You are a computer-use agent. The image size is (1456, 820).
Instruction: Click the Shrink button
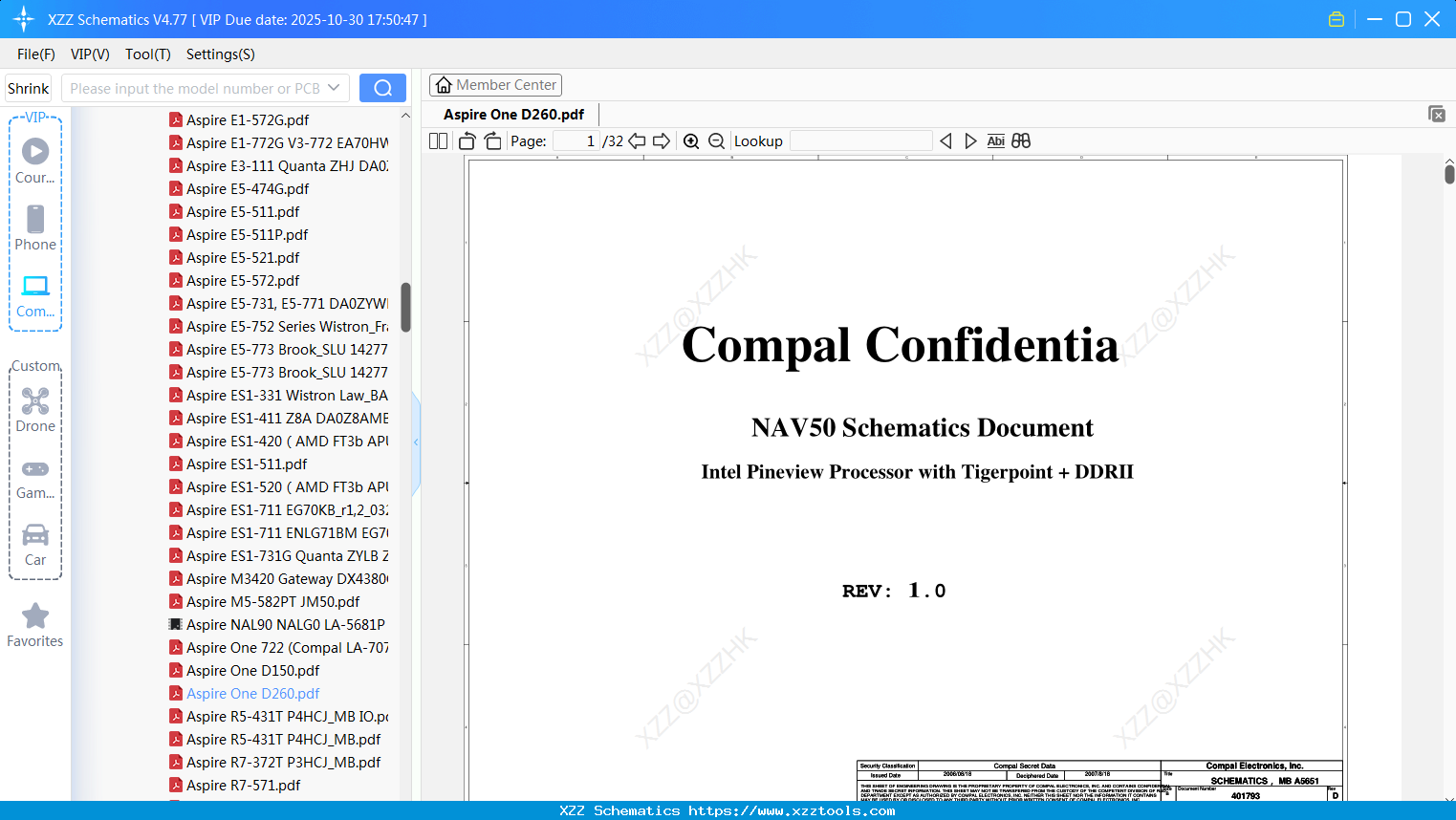[x=29, y=88]
